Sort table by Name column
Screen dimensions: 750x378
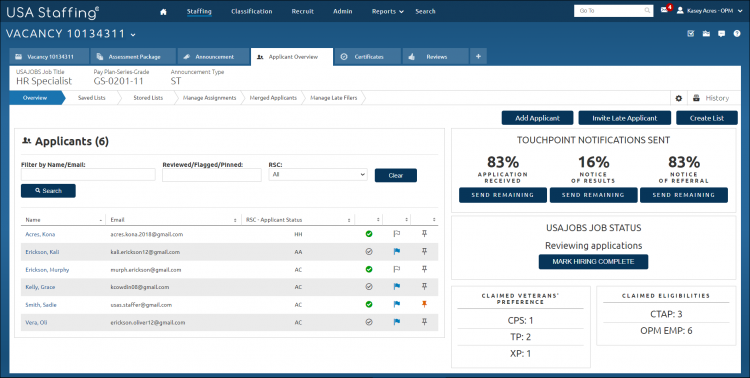tap(64, 220)
